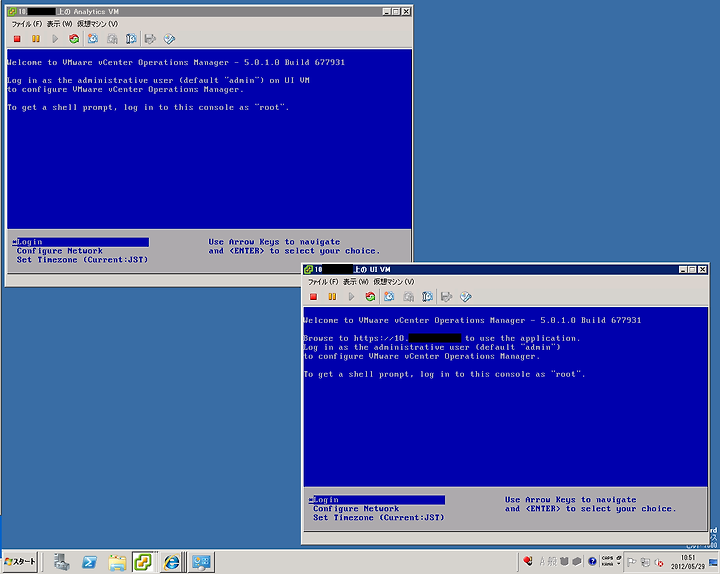Select Login in the Analytics VM console
Viewport: 720px width, 574px height.
click(81, 242)
